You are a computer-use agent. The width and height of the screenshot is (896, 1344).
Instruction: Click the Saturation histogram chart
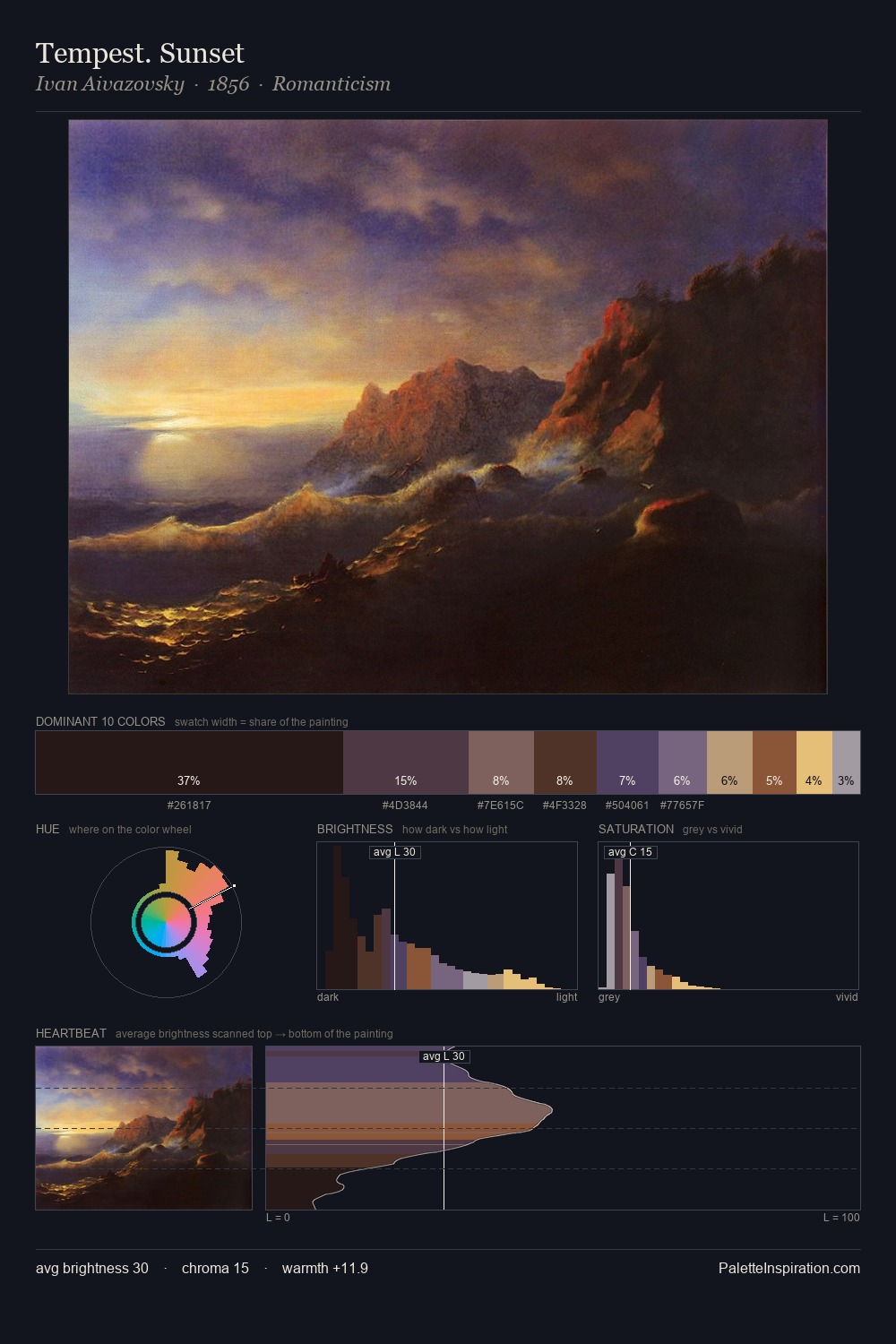click(x=728, y=916)
